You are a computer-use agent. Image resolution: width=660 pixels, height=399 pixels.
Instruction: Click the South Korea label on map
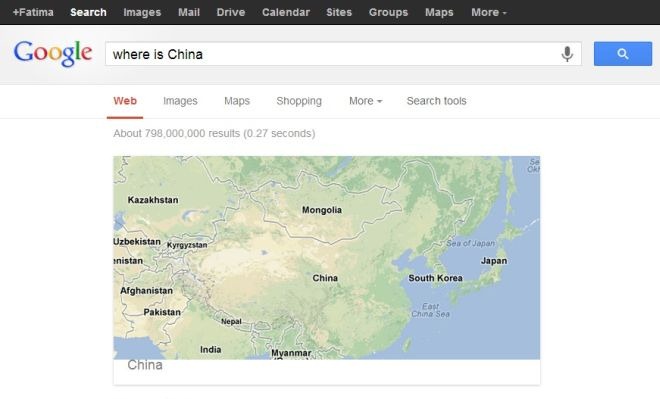point(435,278)
